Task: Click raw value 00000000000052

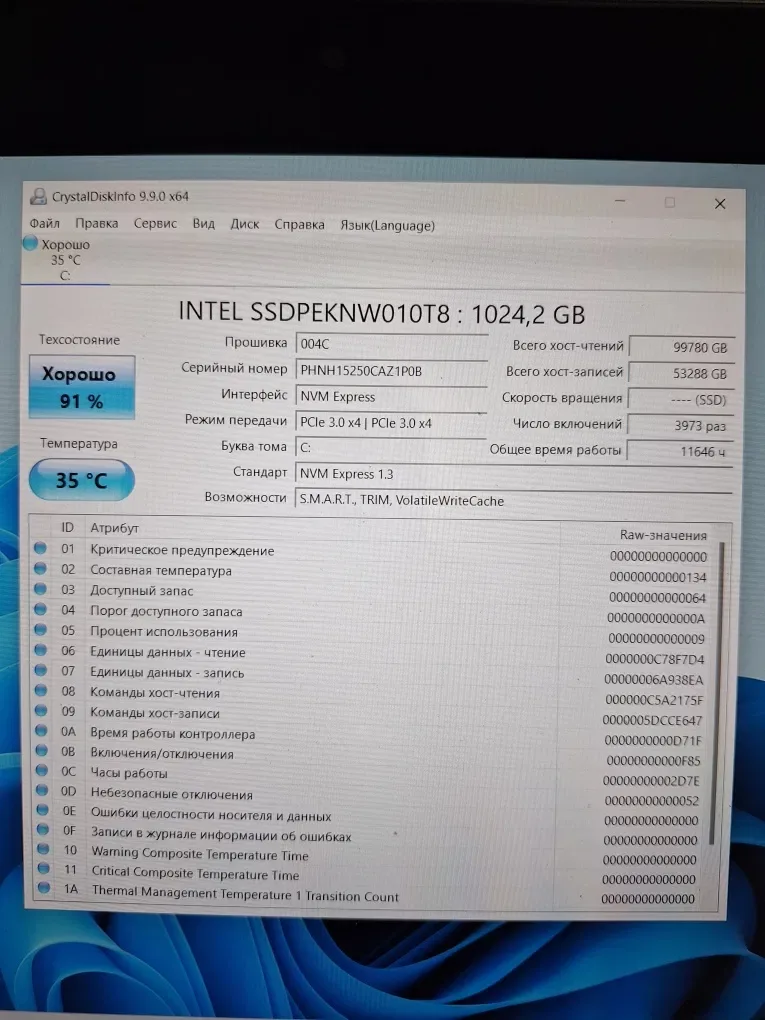Action: click(651, 801)
